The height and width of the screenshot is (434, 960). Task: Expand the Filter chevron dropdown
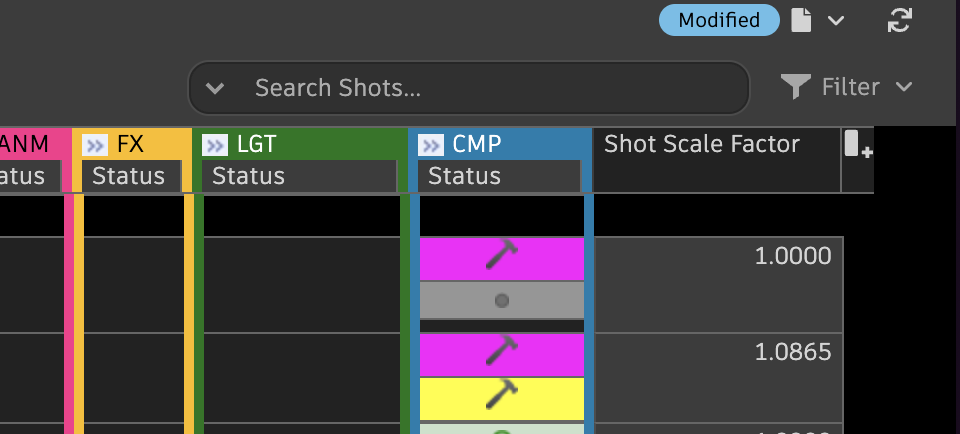coord(904,87)
